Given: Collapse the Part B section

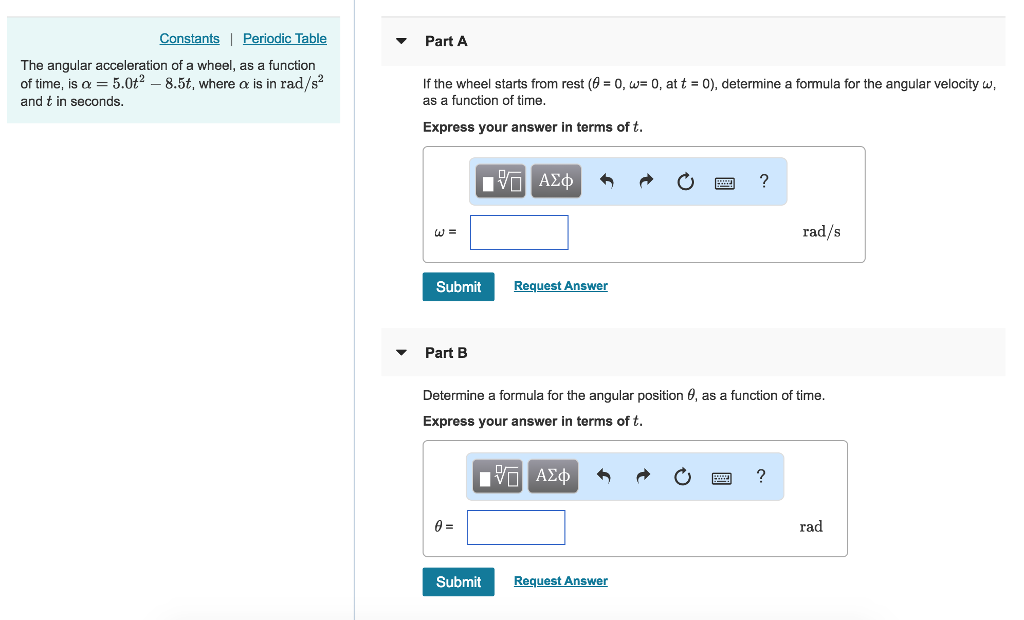Looking at the screenshot, I should click(400, 352).
